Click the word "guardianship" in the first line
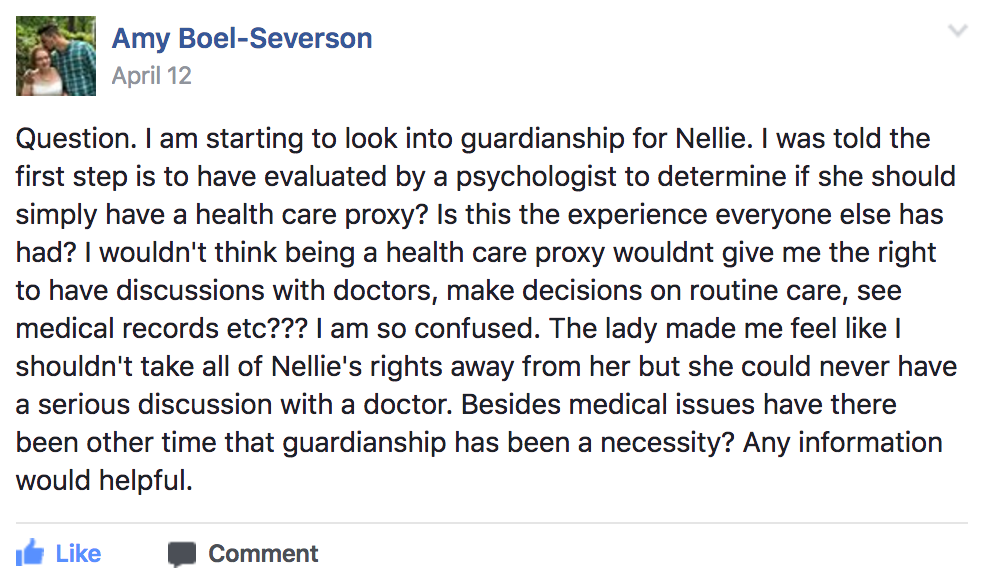988x582 pixels. pos(543,139)
